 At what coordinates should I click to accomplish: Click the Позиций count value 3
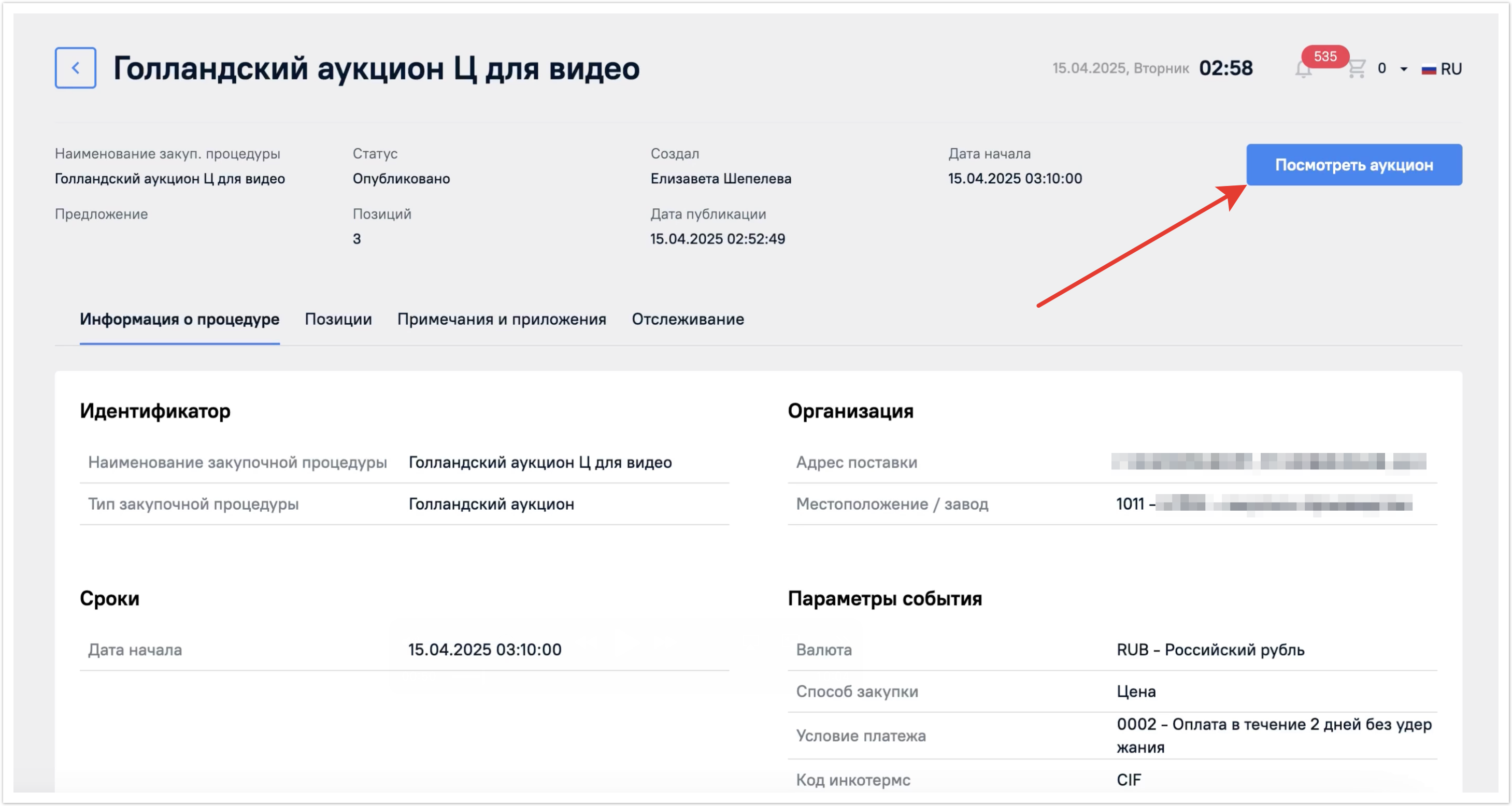pyautogui.click(x=357, y=239)
